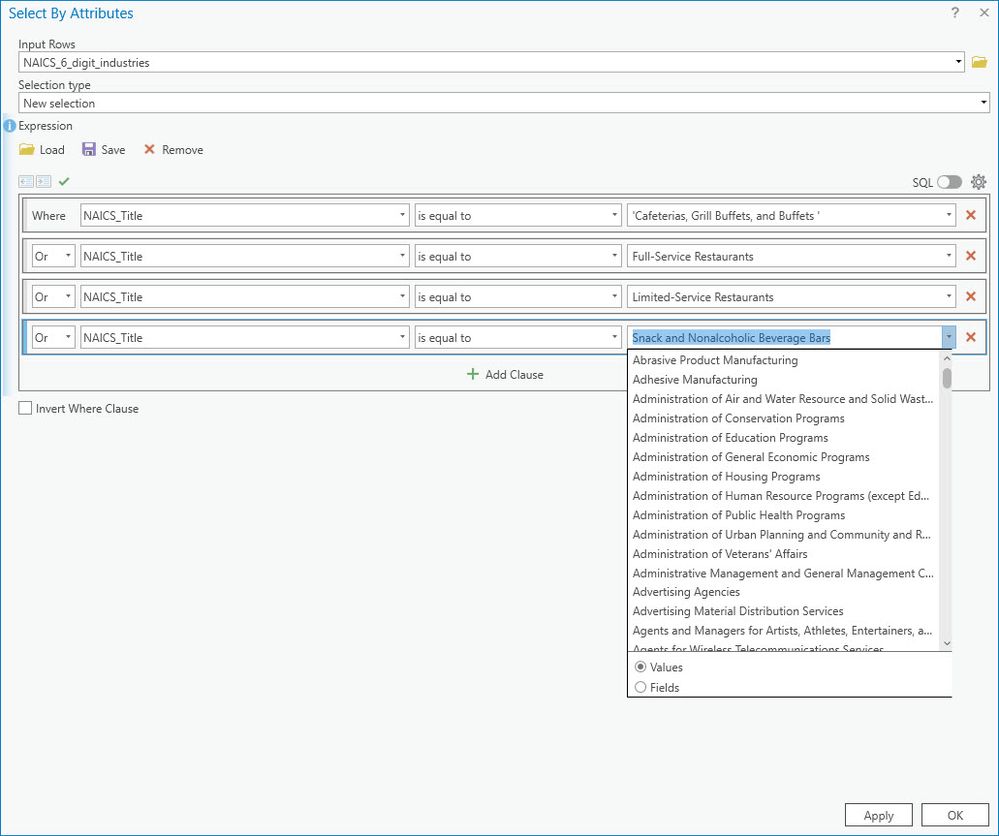Screen dimensions: 999x836
Task: Load a saved expression file
Action: tap(42, 149)
